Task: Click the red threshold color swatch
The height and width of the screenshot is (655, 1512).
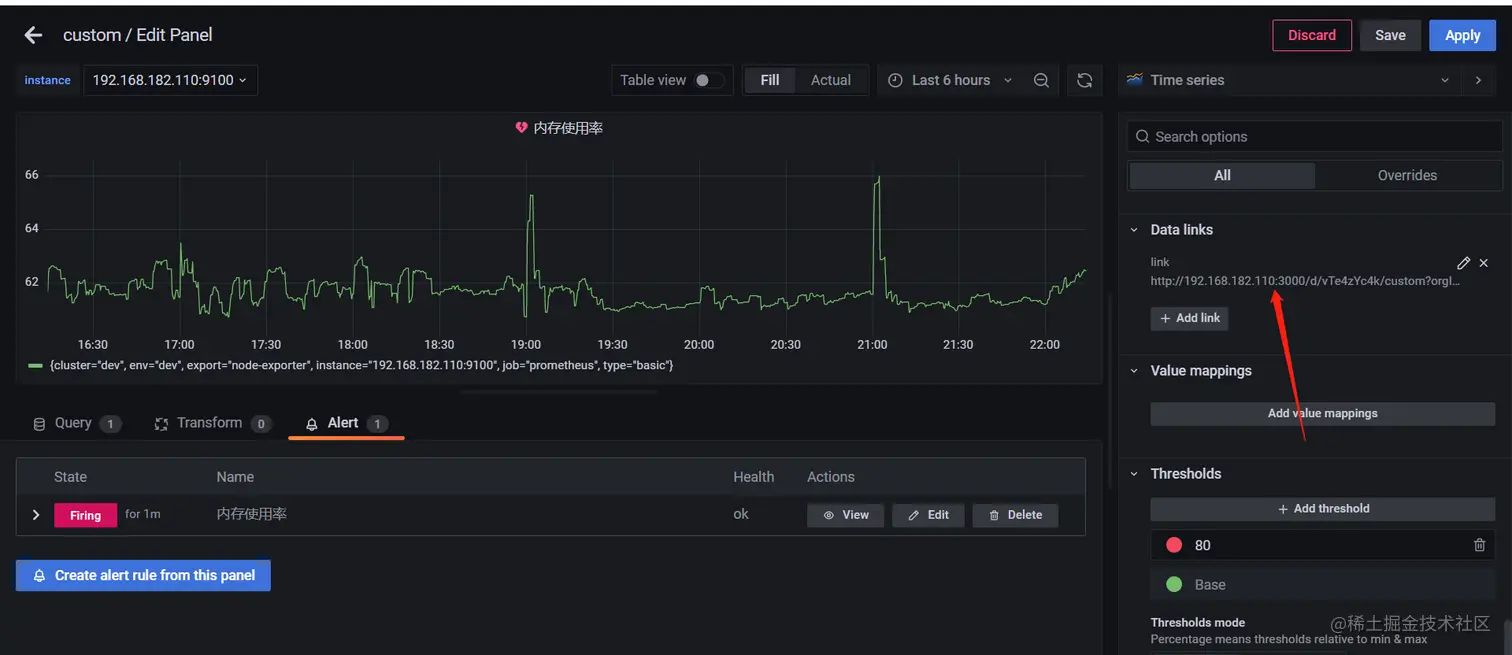Action: point(1173,545)
